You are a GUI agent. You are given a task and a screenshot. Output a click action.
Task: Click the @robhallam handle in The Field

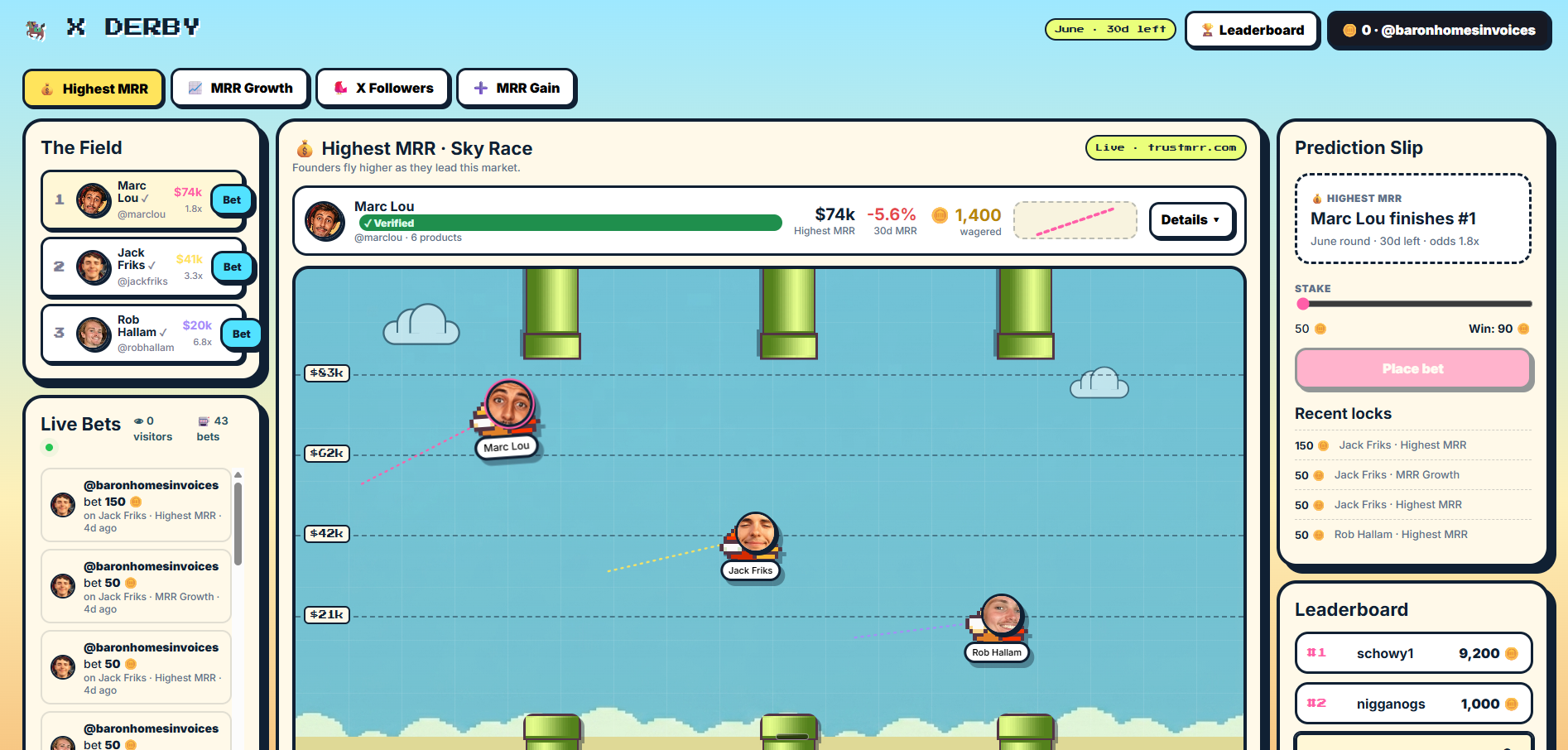coord(146,348)
